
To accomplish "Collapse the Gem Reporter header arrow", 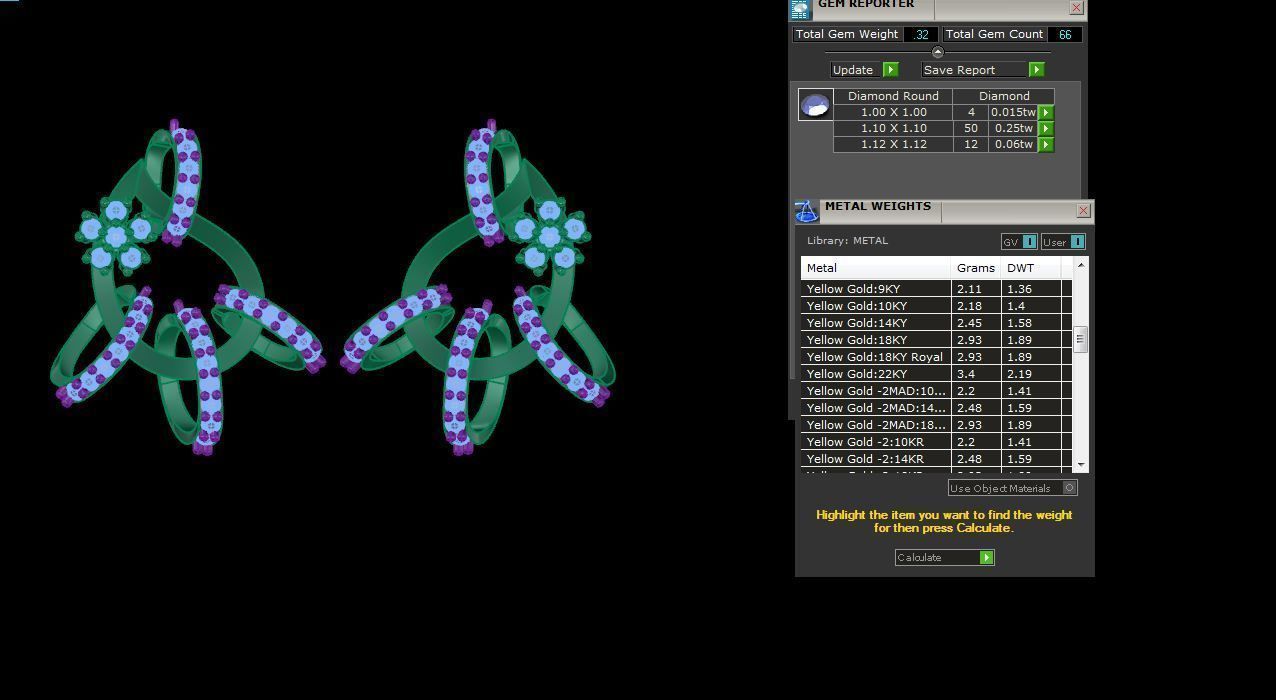I will coord(937,52).
